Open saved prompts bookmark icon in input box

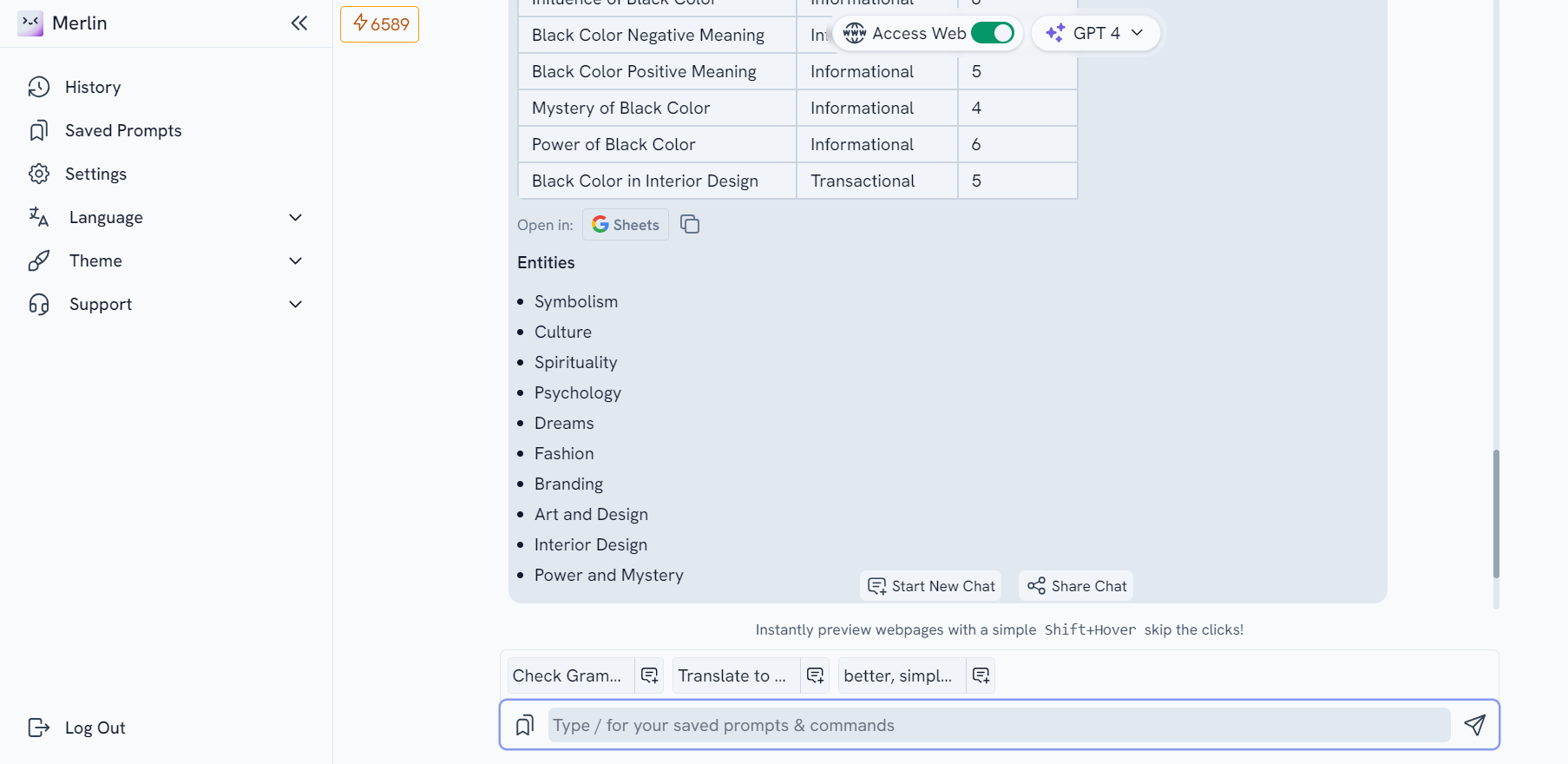coord(525,725)
